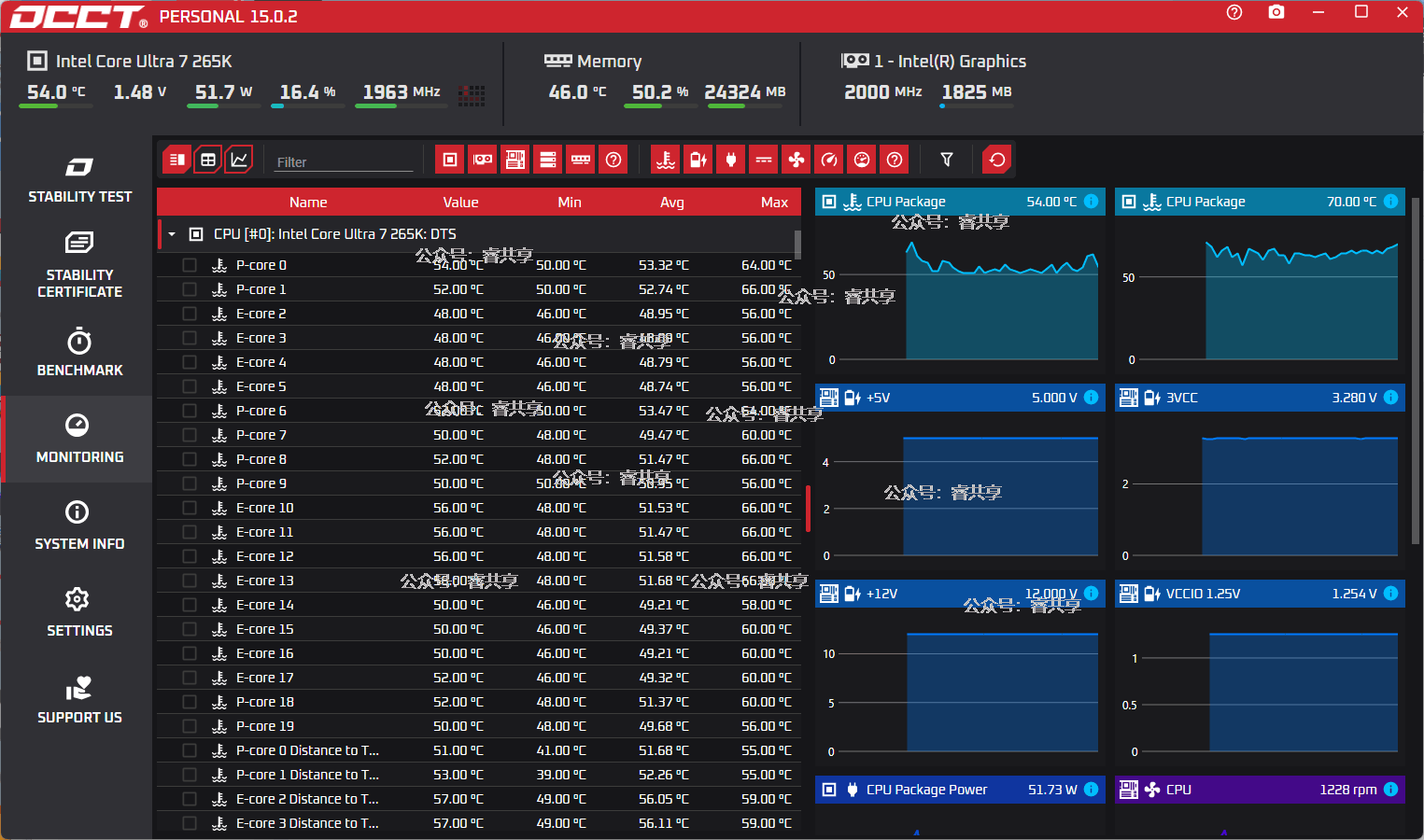The image size is (1424, 840).
Task: Click the voltage filter battery icon
Action: [698, 160]
